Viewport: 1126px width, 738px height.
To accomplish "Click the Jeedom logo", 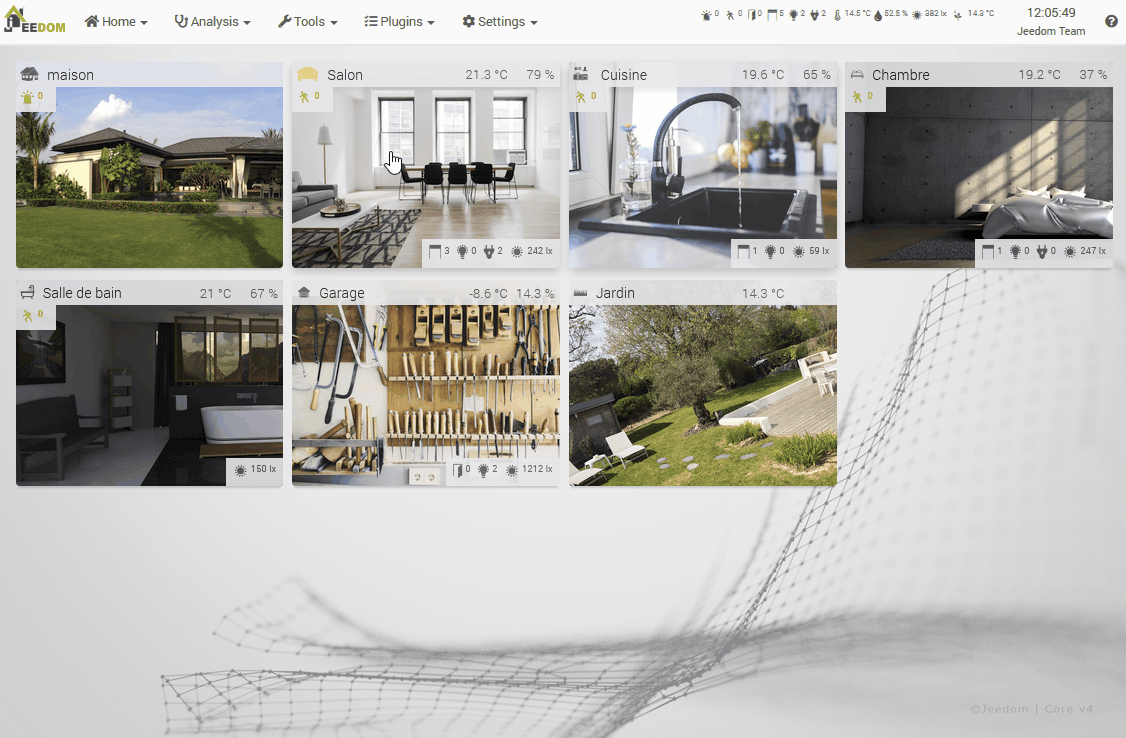I will tap(34, 21).
